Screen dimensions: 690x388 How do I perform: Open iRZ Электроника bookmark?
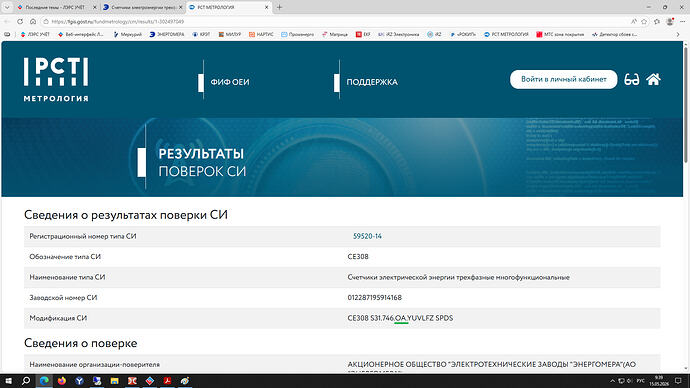398,34
